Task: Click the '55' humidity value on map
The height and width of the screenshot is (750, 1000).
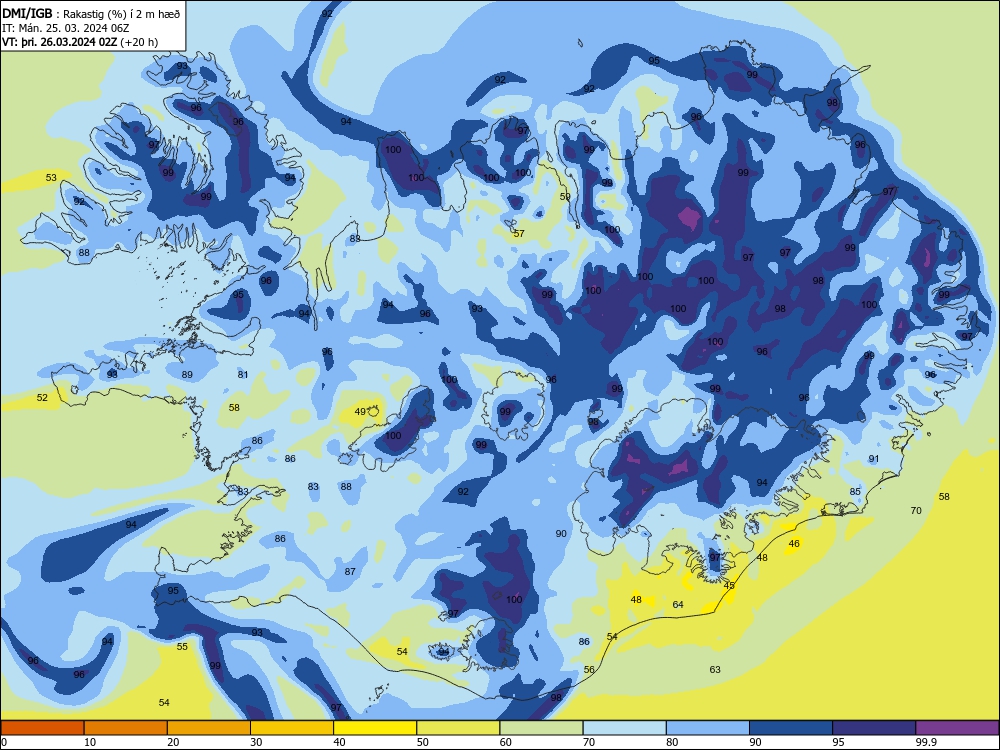Action: click(182, 646)
